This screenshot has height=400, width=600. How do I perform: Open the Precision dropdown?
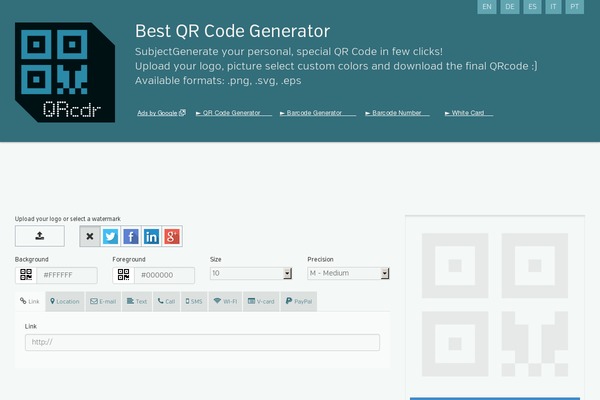348,273
